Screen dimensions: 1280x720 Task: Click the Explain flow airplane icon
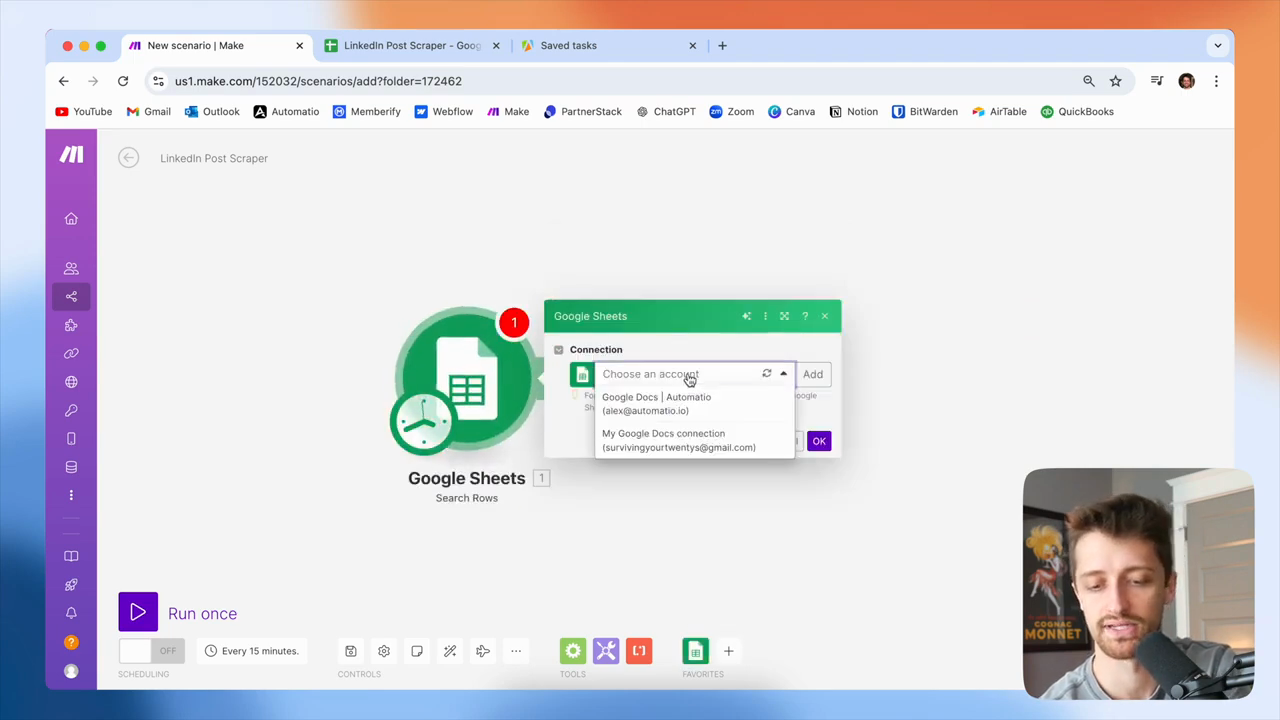tap(483, 651)
